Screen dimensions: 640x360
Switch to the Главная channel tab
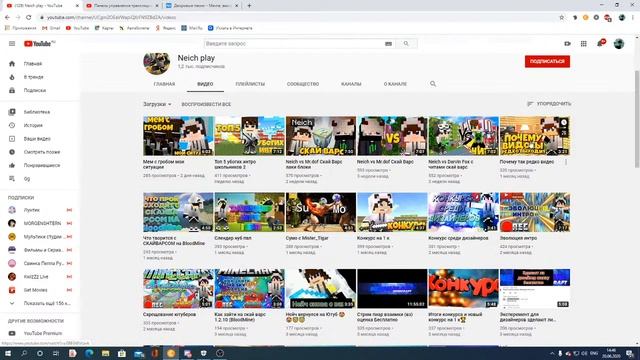(164, 84)
